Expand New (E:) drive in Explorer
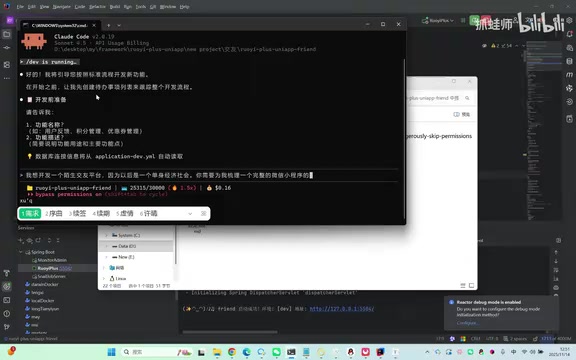576x360 pixels. click(107, 257)
